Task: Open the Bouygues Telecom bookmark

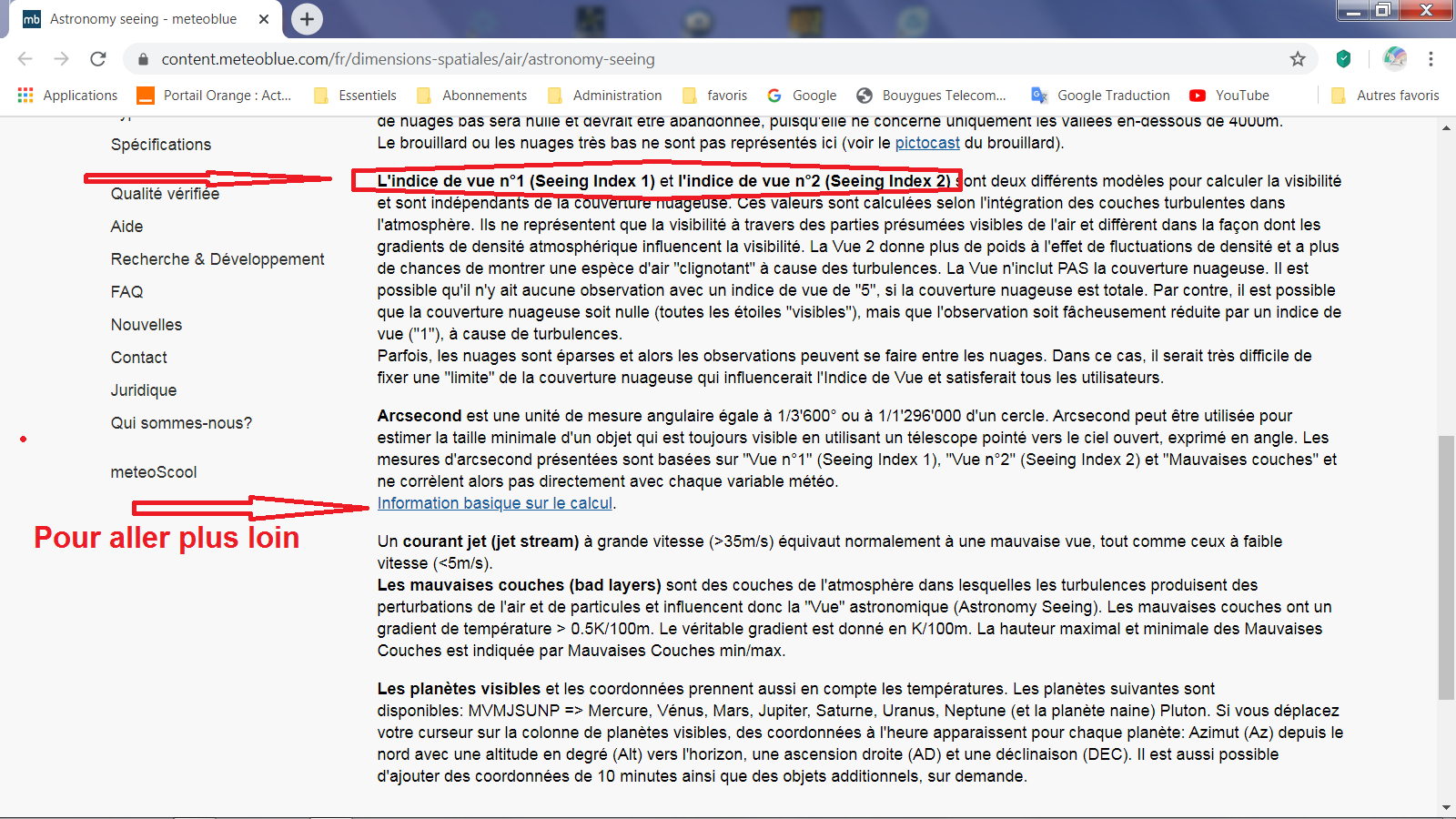Action: [932, 96]
